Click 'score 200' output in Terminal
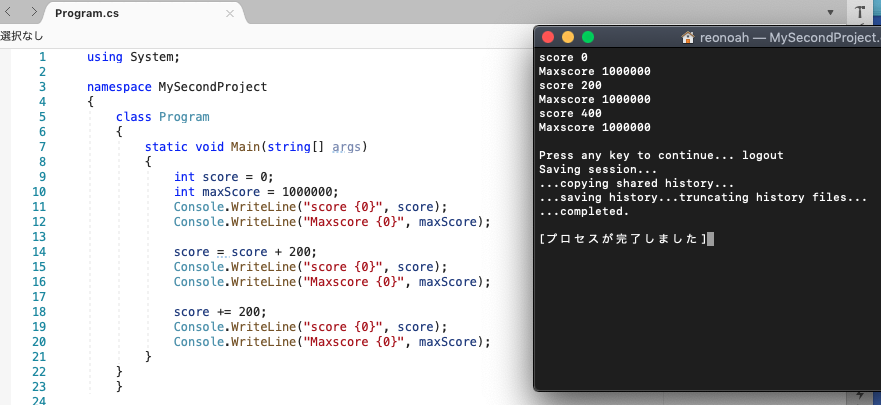The image size is (881, 405). click(x=570, y=85)
